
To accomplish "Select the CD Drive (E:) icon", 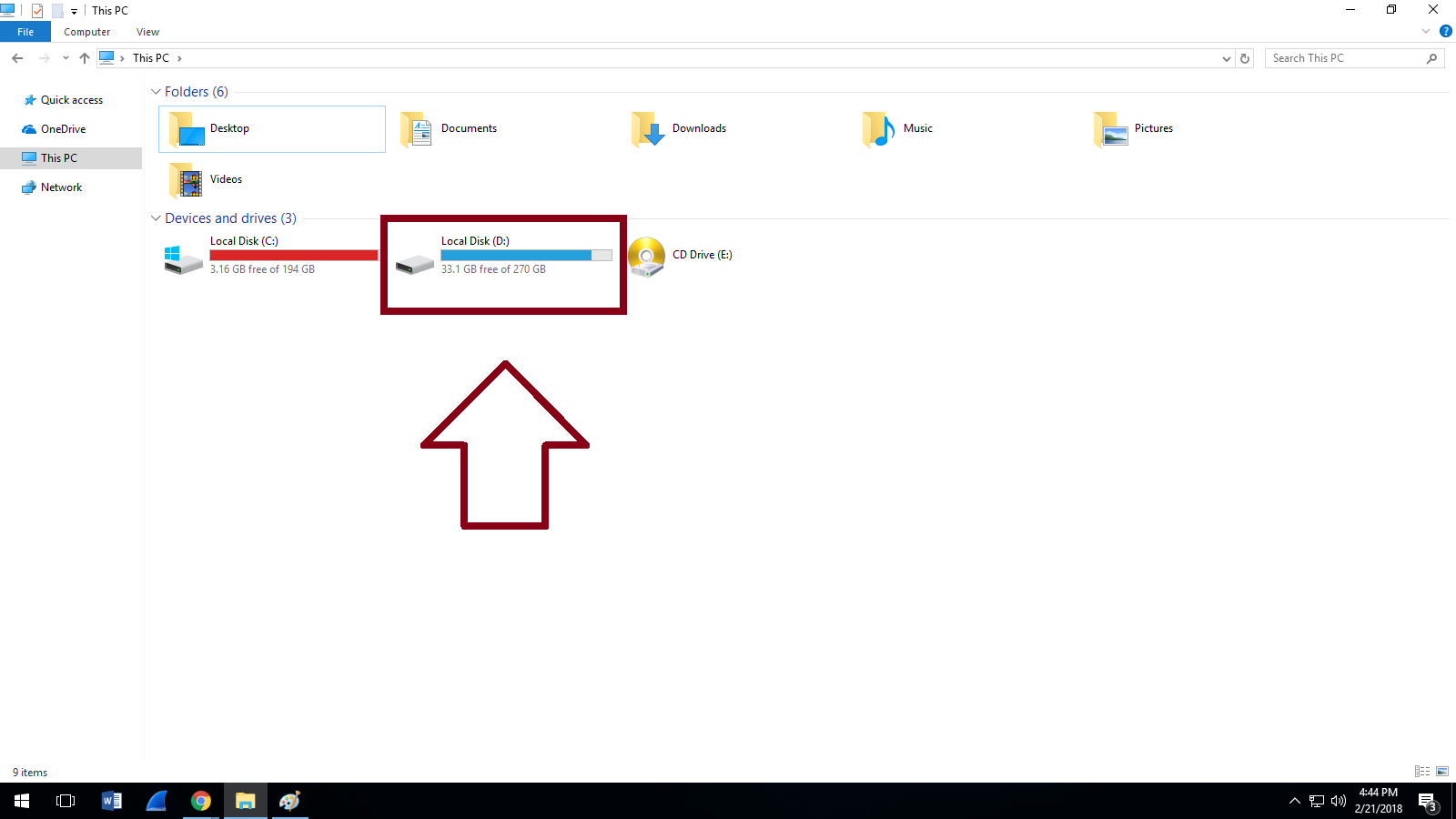I will 647,258.
